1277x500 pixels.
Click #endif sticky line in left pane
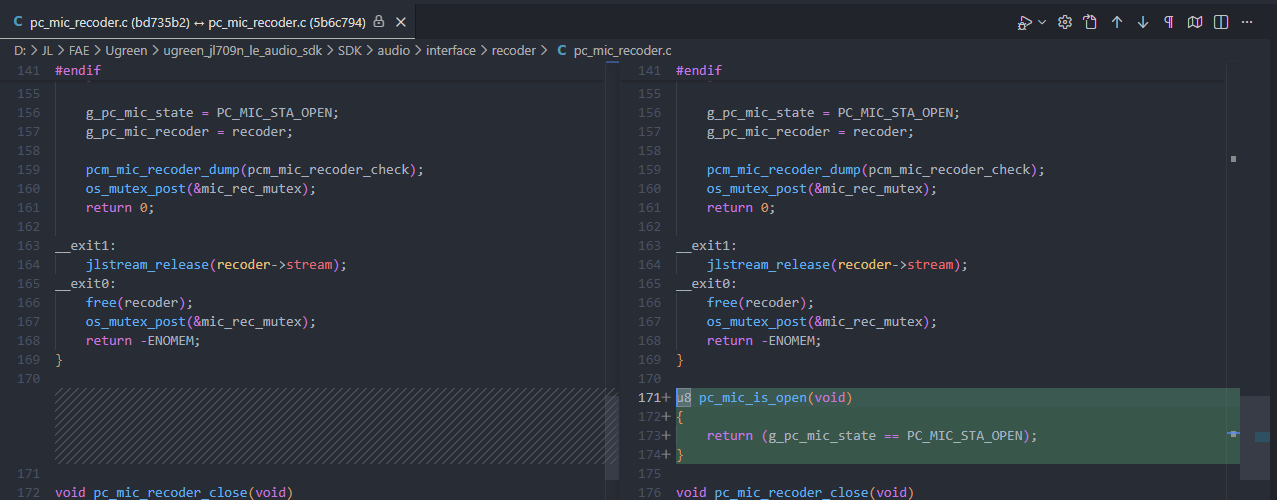(78, 71)
